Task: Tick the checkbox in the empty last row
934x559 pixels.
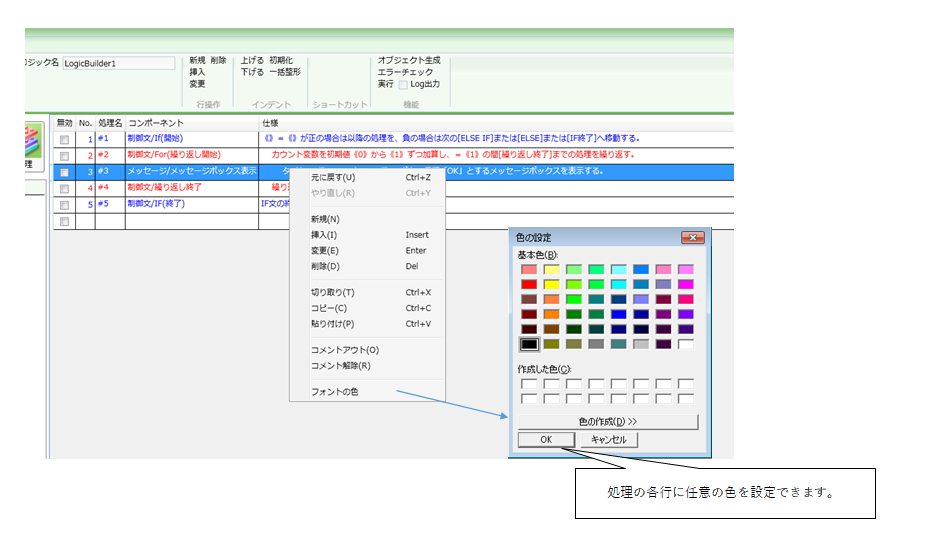Action: click(64, 222)
